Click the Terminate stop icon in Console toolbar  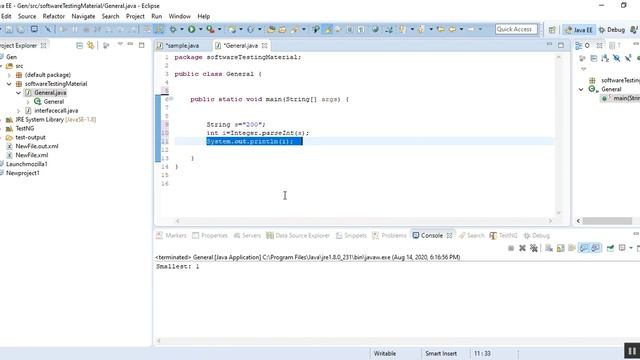(x=511, y=248)
